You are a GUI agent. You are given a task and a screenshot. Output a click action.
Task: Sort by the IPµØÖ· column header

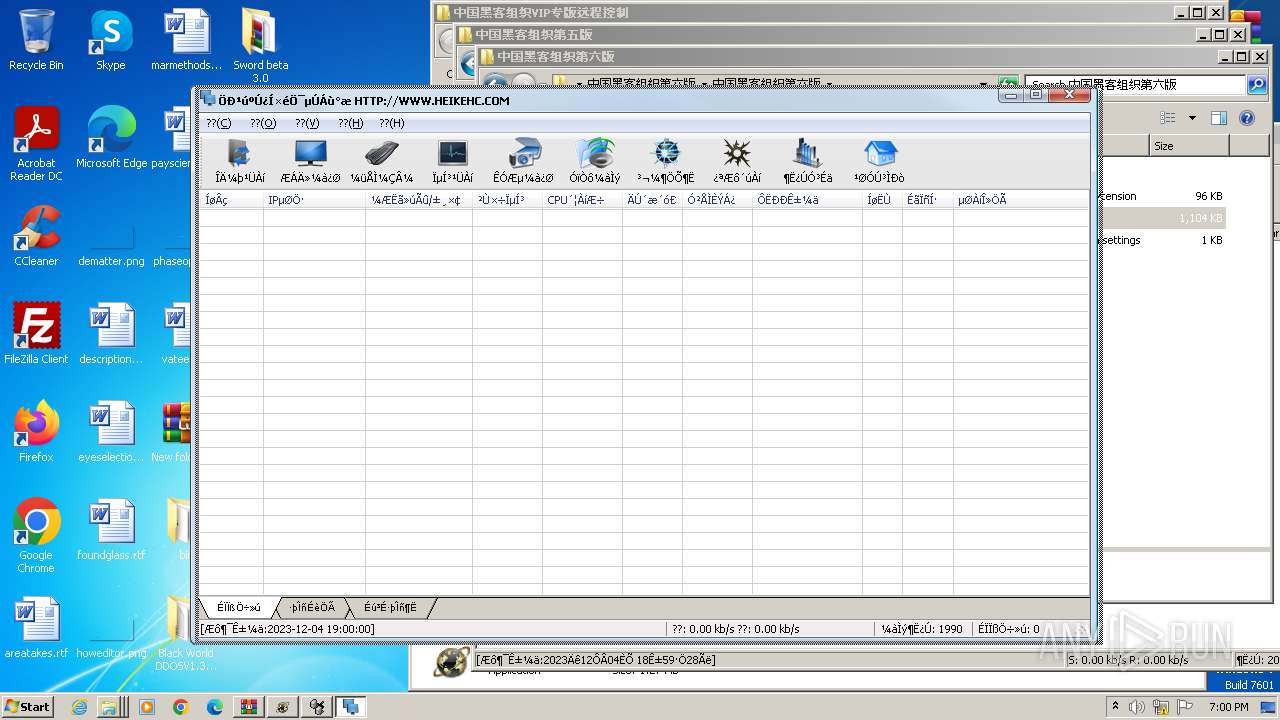(314, 200)
